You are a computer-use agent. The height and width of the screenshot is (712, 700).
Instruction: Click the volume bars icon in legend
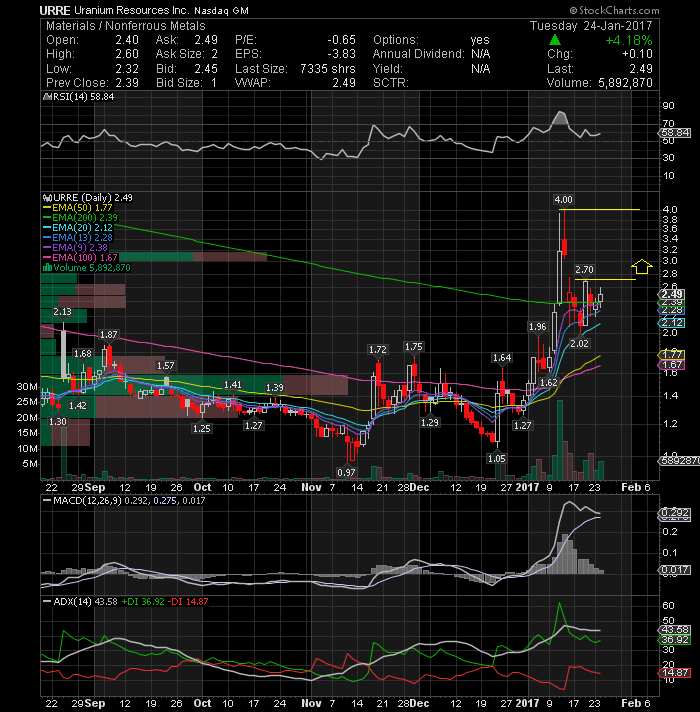click(x=47, y=267)
